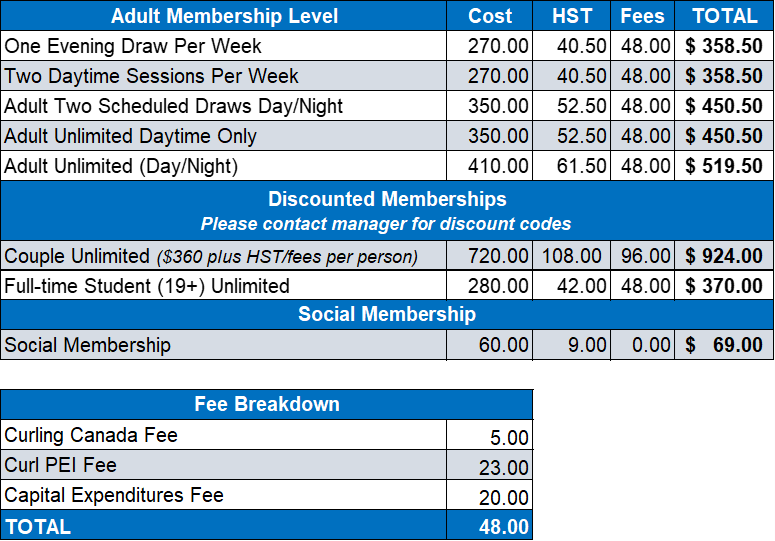Click the Adult Membership Level column header

[x=224, y=16]
